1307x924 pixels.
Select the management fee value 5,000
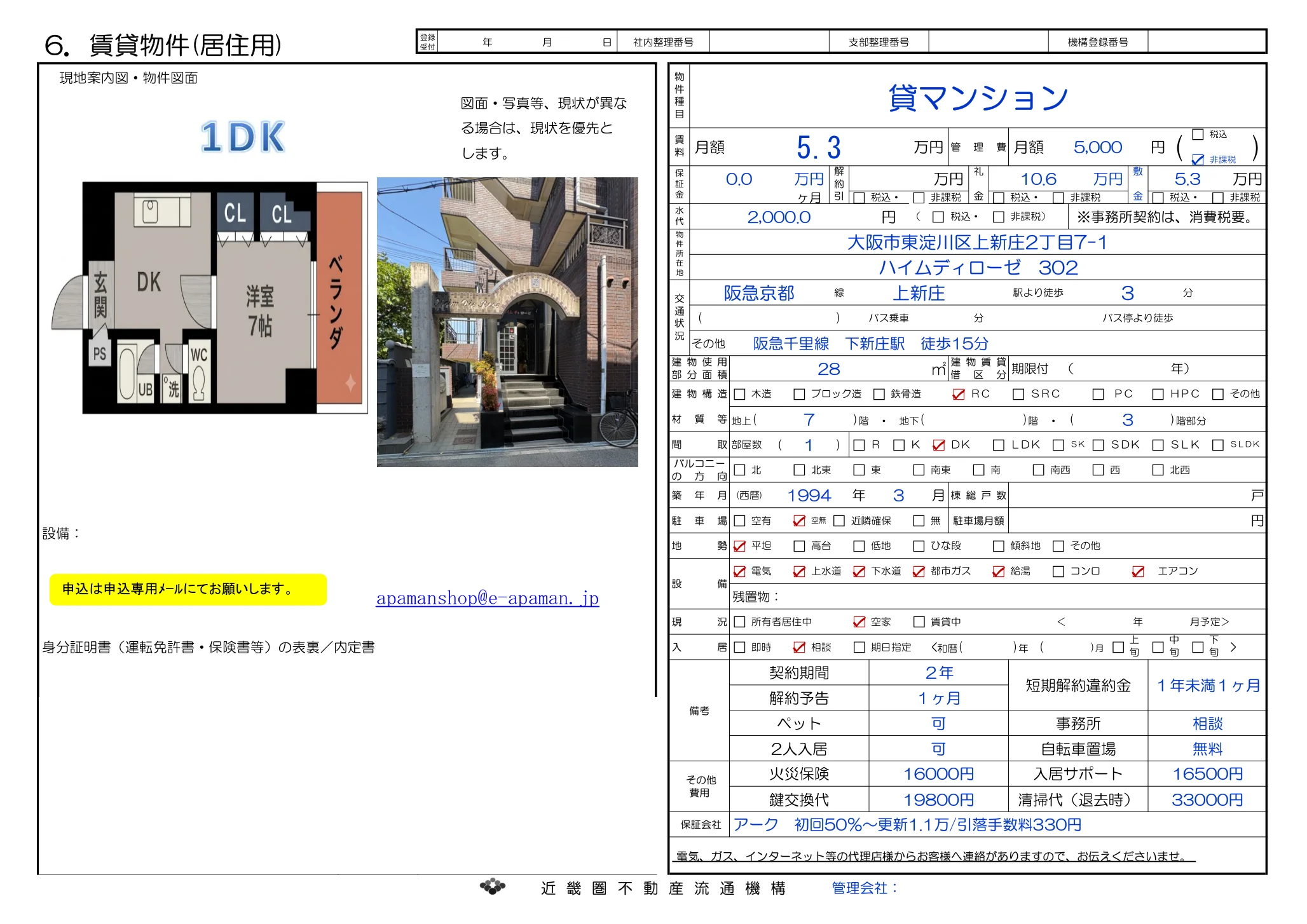click(1098, 147)
